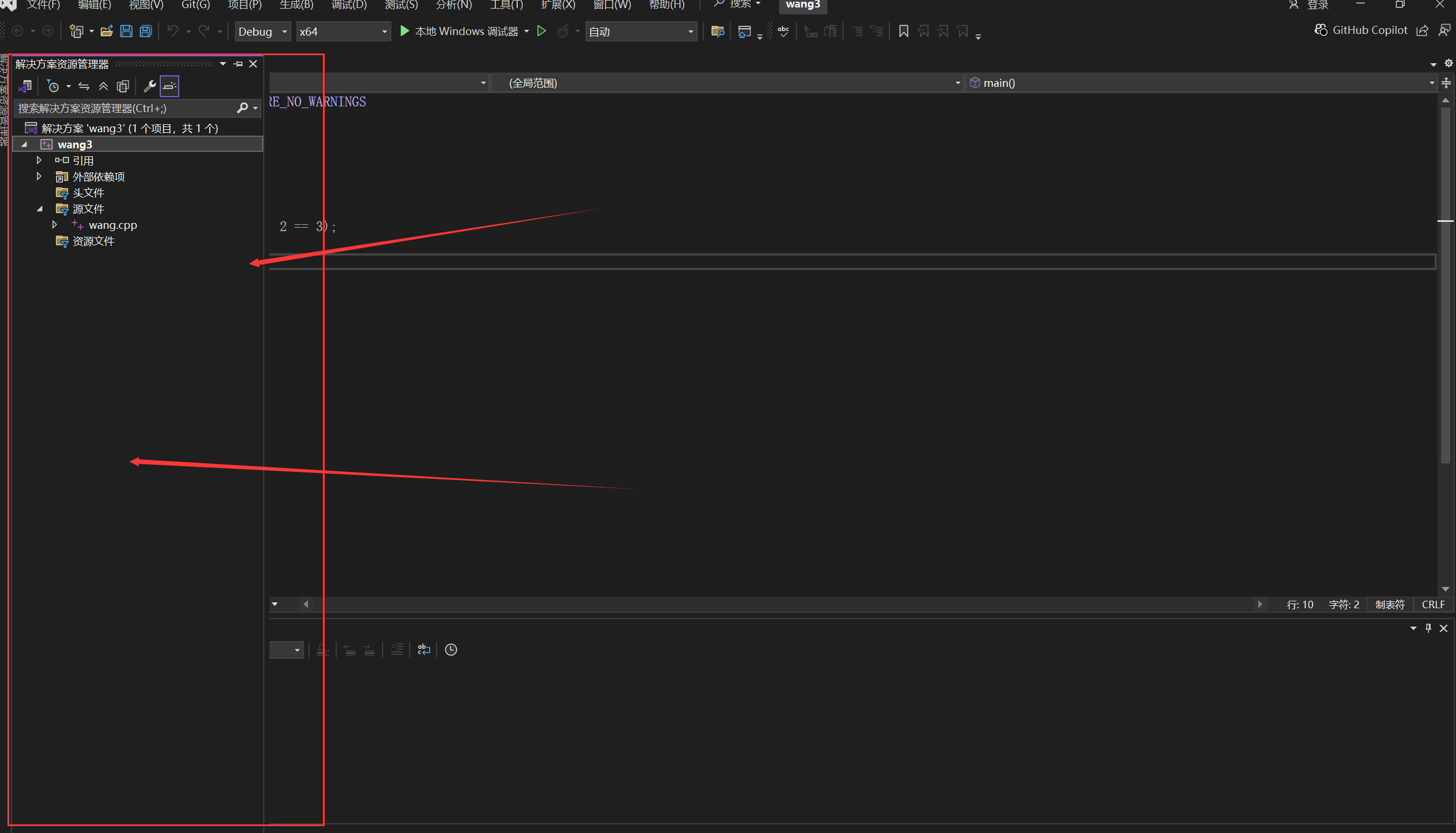The image size is (1456, 833).
Task: Pin the Solution Explorer panel
Action: pos(238,64)
